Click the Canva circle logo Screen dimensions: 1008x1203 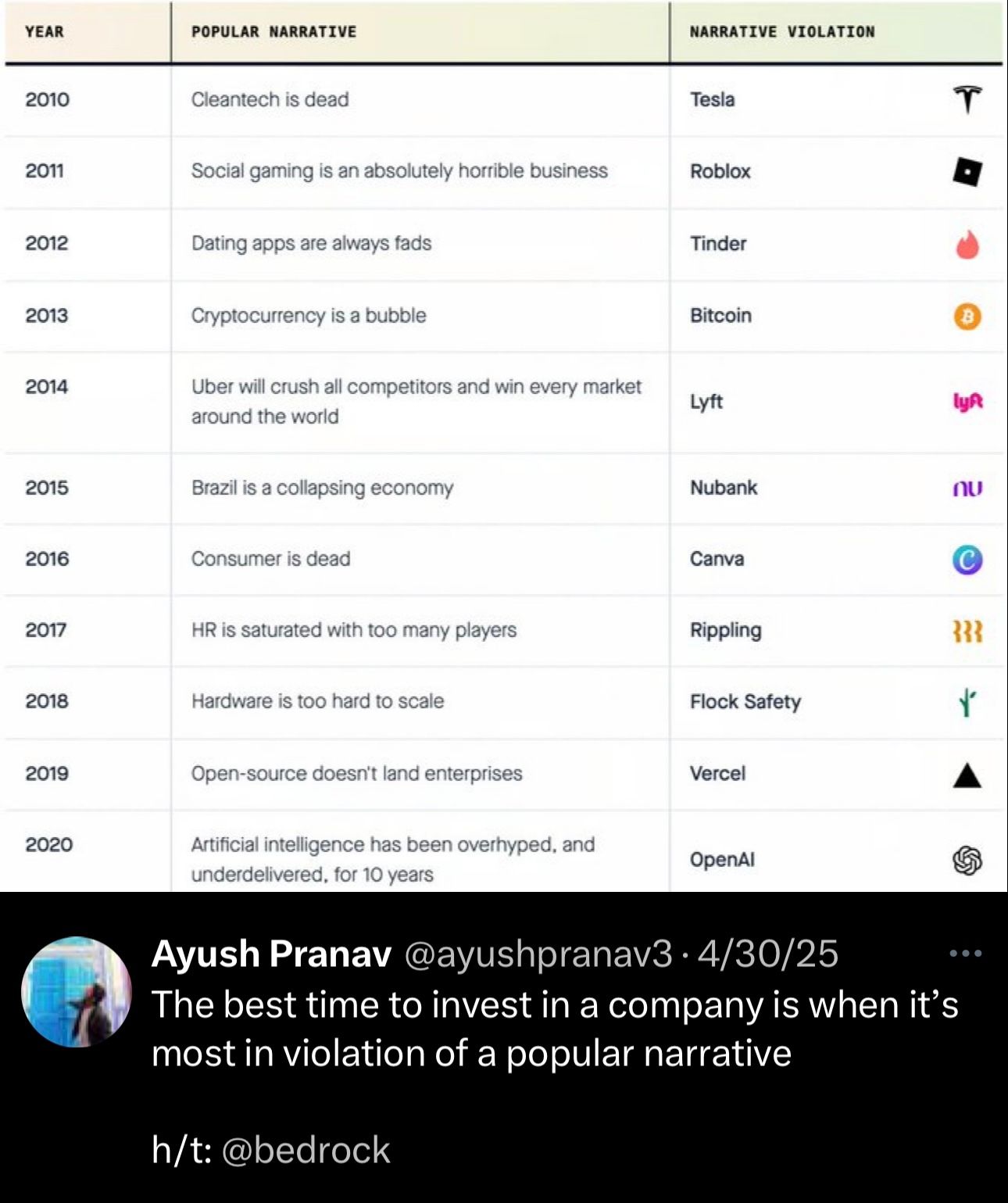click(x=967, y=560)
